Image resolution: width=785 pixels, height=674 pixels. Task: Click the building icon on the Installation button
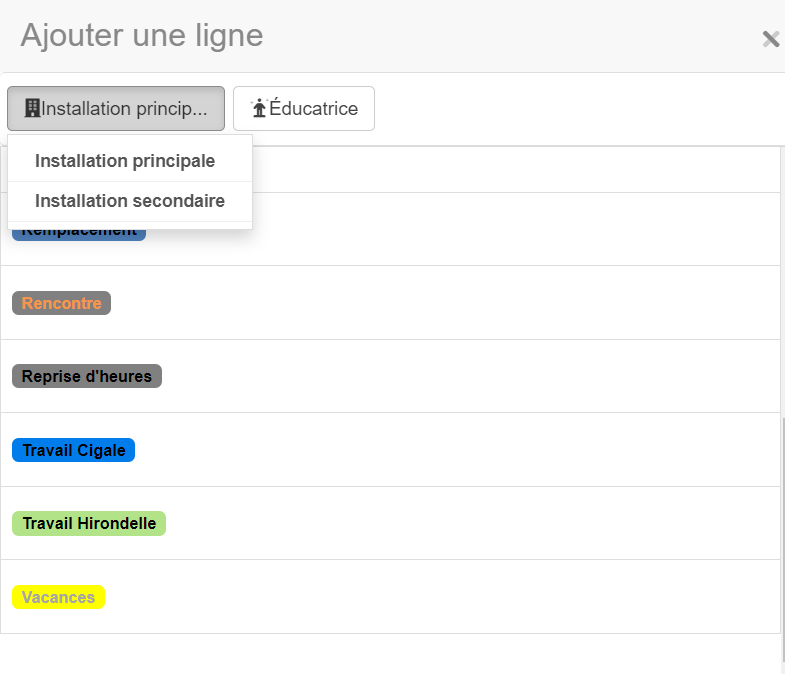[x=32, y=108]
